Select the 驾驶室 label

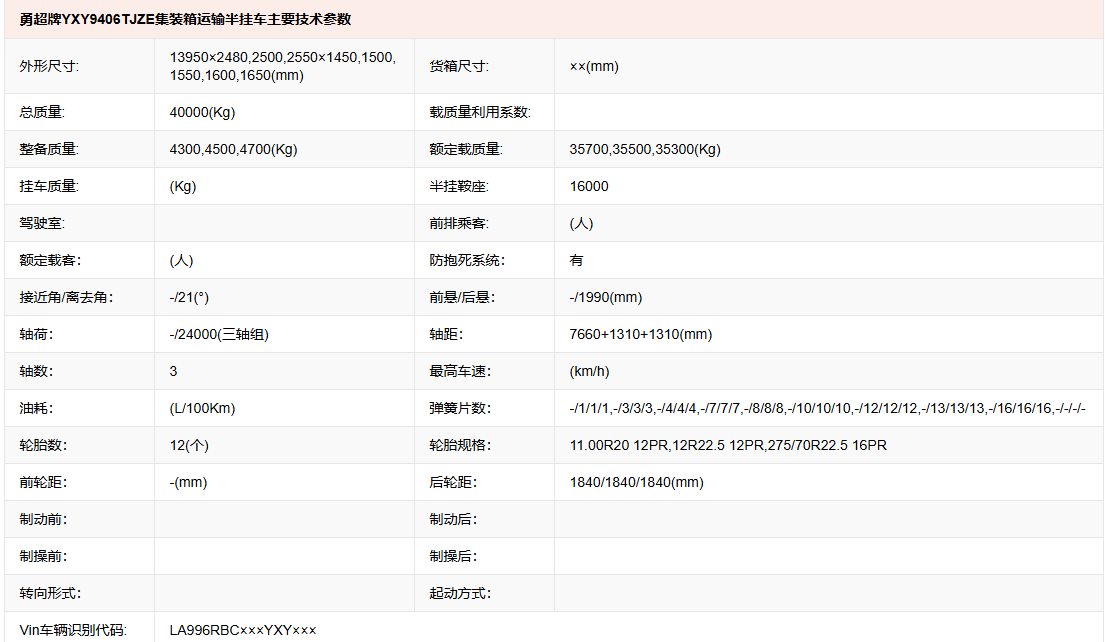click(42, 223)
